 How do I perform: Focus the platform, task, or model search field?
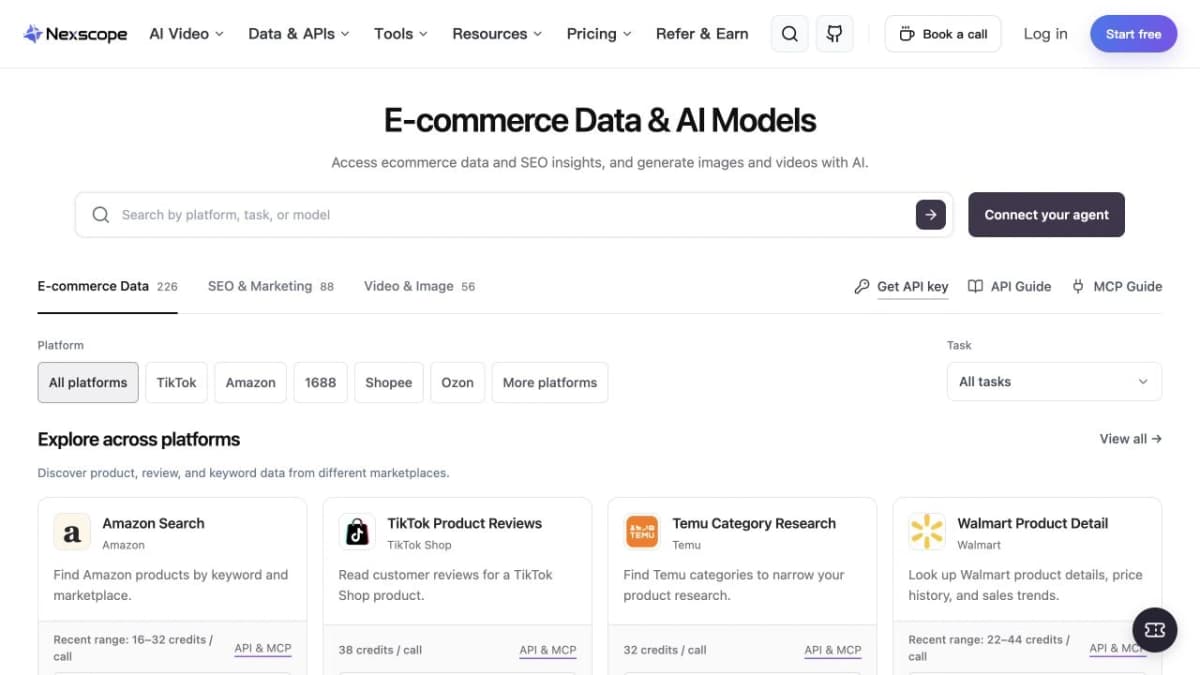point(514,214)
